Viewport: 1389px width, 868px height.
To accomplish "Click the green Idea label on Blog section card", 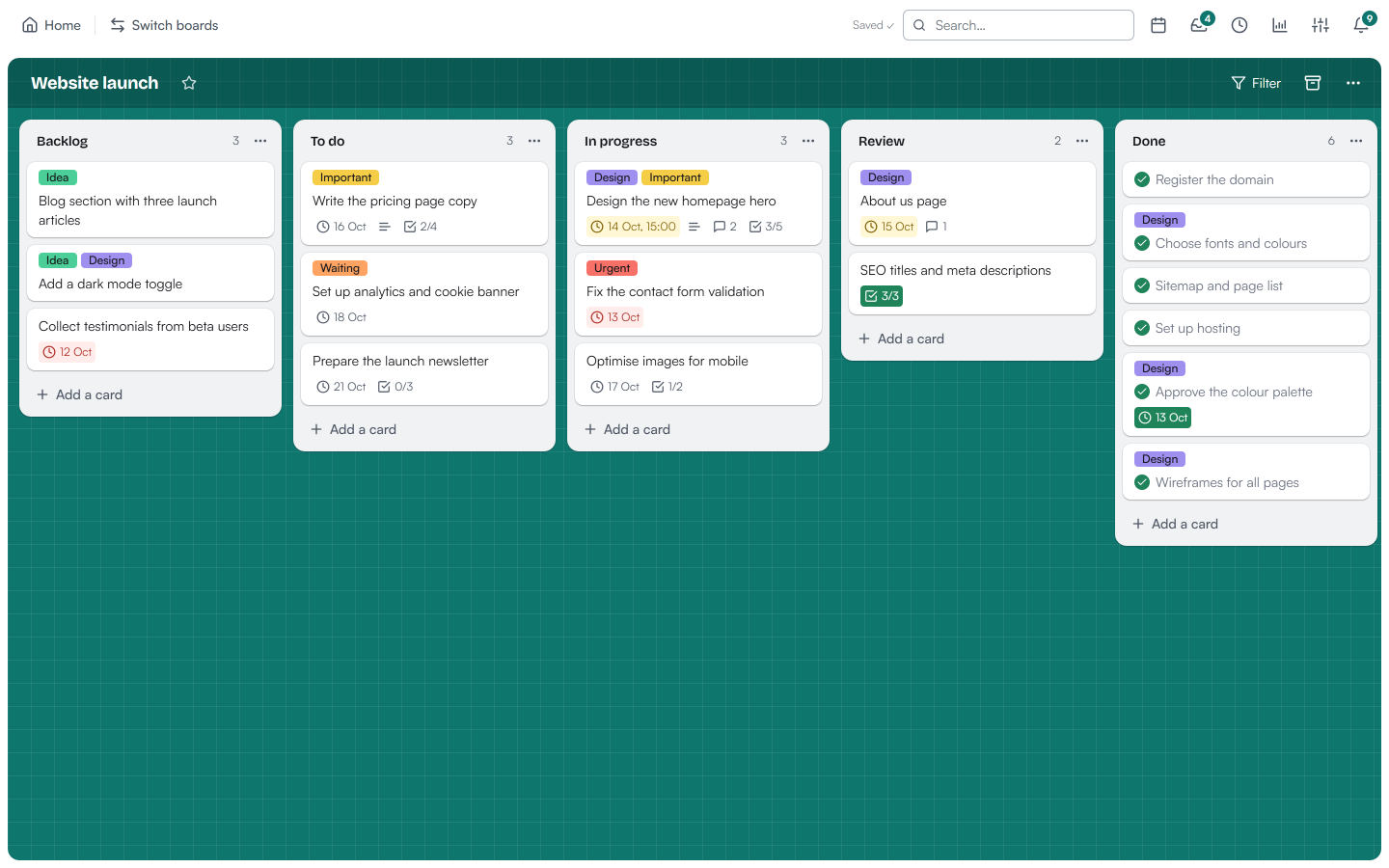I will (58, 177).
